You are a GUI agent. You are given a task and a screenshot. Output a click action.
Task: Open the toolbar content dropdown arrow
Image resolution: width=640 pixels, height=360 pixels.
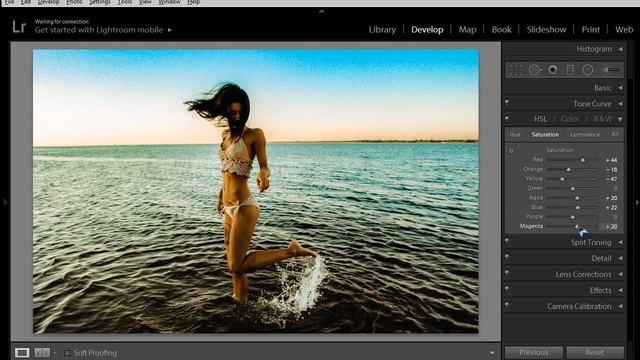[x=492, y=353]
